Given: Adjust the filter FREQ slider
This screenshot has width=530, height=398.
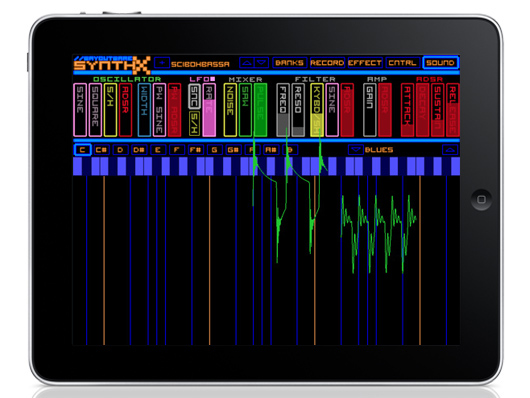Looking at the screenshot, I should click(283, 110).
